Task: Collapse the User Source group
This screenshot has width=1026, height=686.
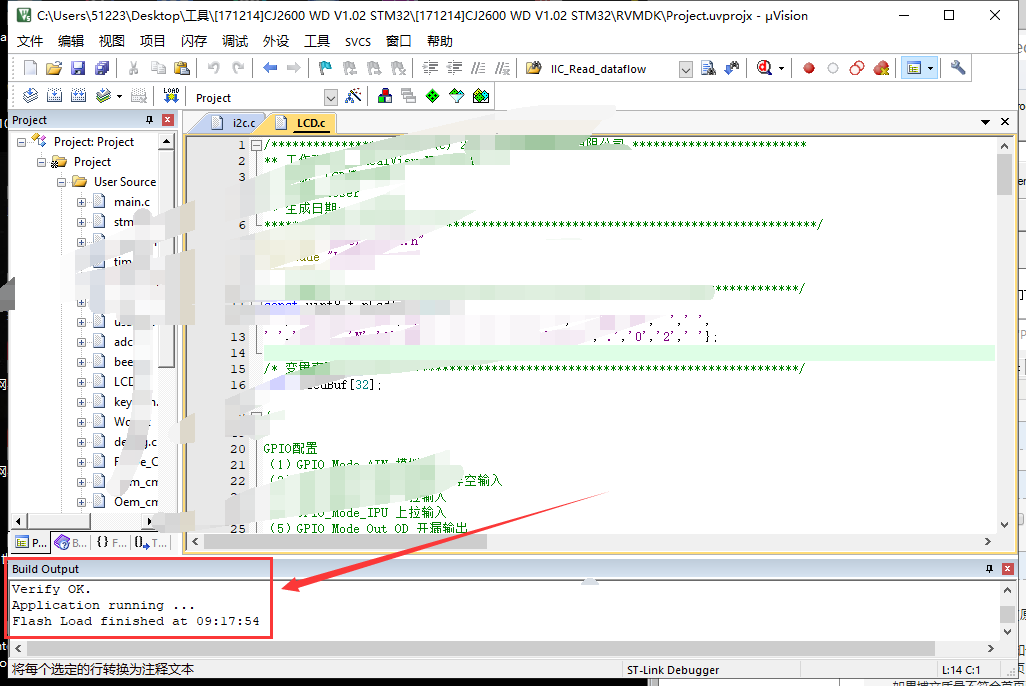Action: (61, 182)
